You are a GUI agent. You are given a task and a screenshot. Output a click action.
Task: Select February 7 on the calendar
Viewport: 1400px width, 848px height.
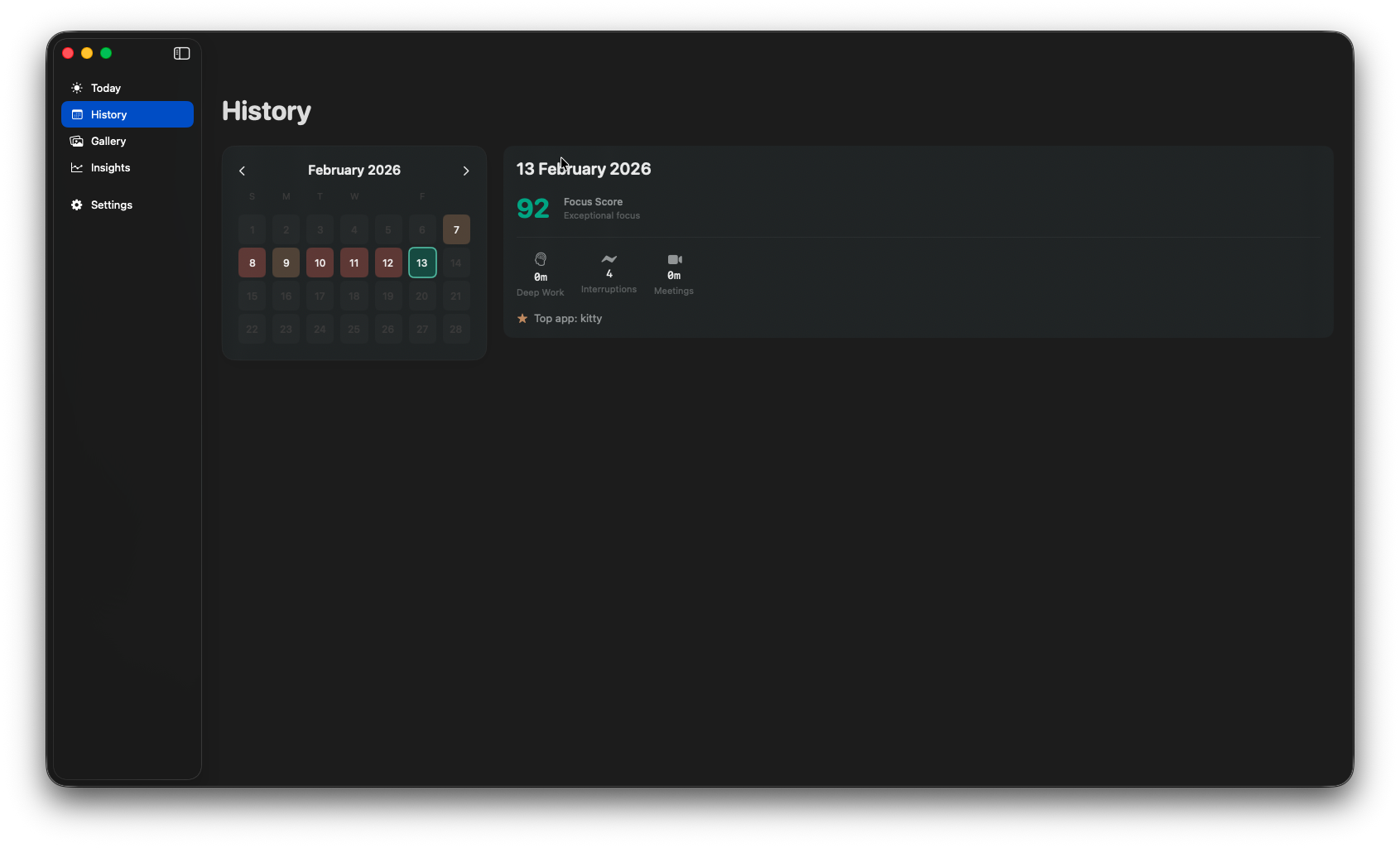tap(456, 229)
